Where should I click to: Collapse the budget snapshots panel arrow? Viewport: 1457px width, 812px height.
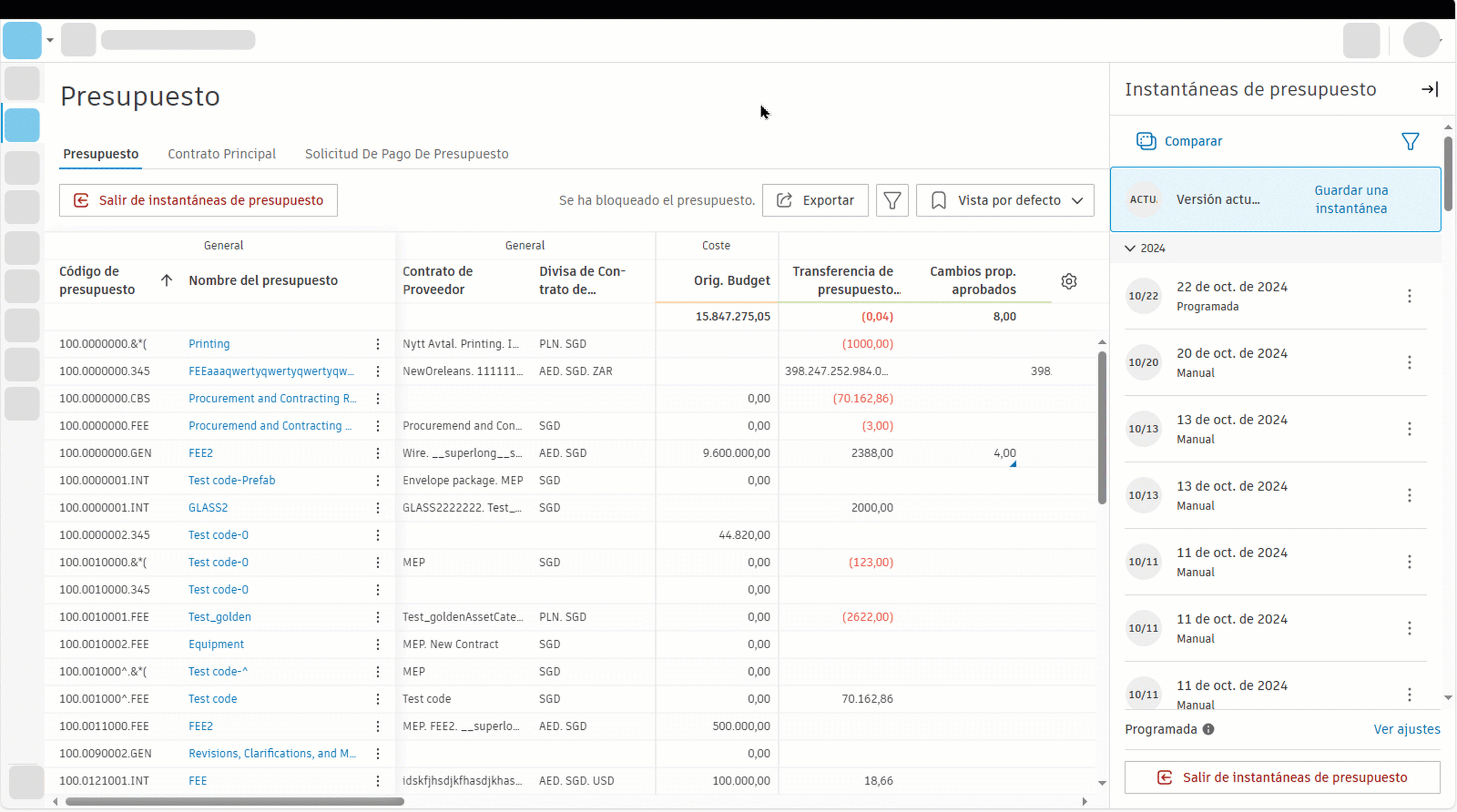tap(1429, 89)
